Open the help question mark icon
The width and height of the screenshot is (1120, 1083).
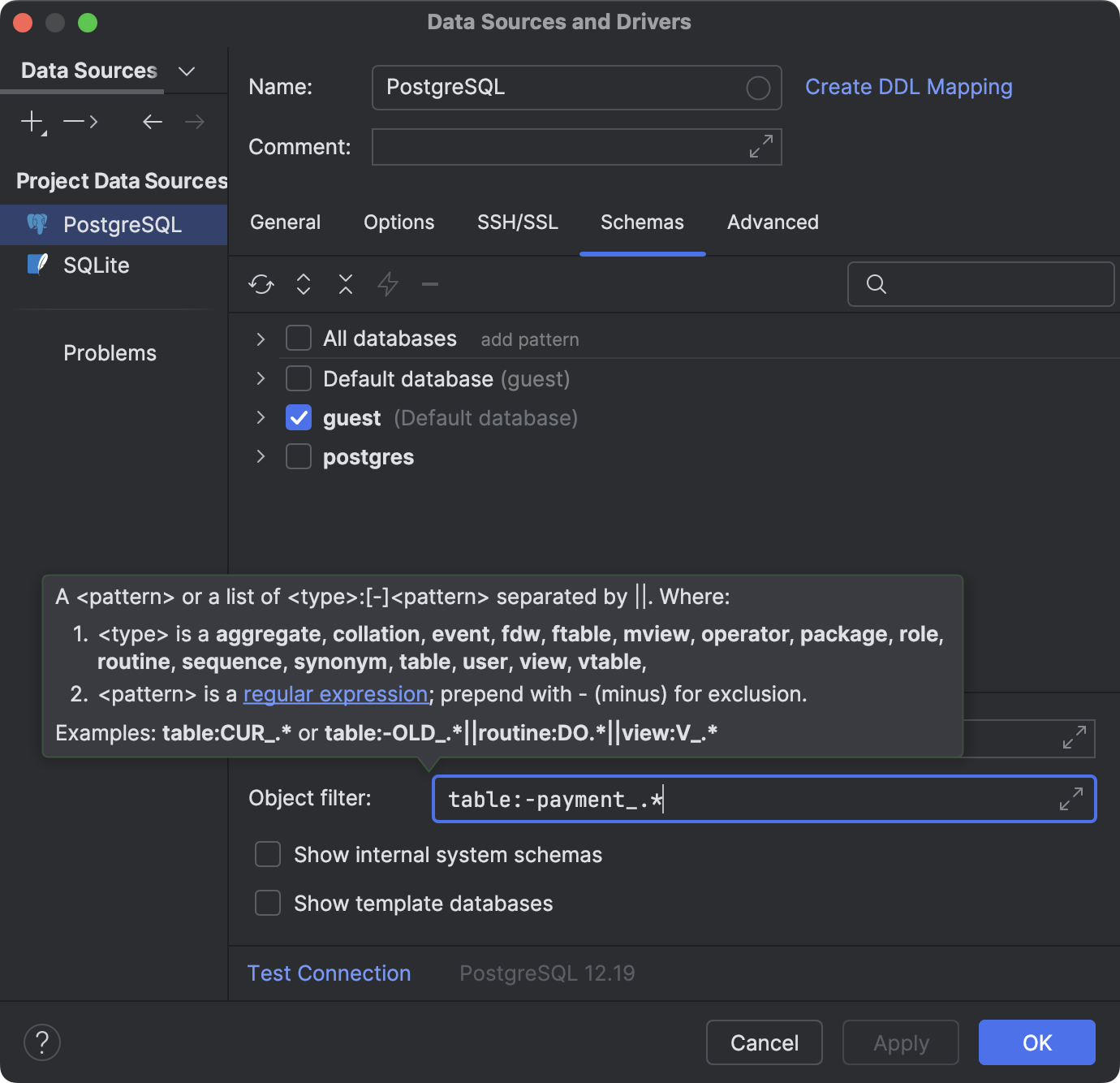point(41,1042)
